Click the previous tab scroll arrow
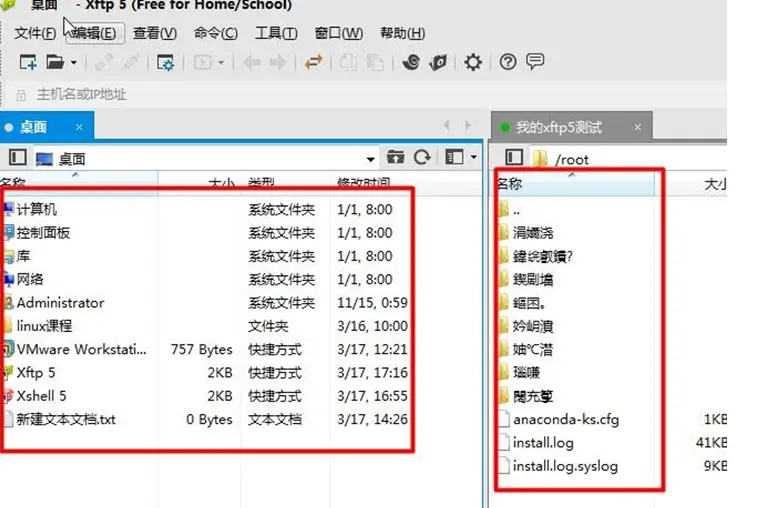 coord(447,126)
